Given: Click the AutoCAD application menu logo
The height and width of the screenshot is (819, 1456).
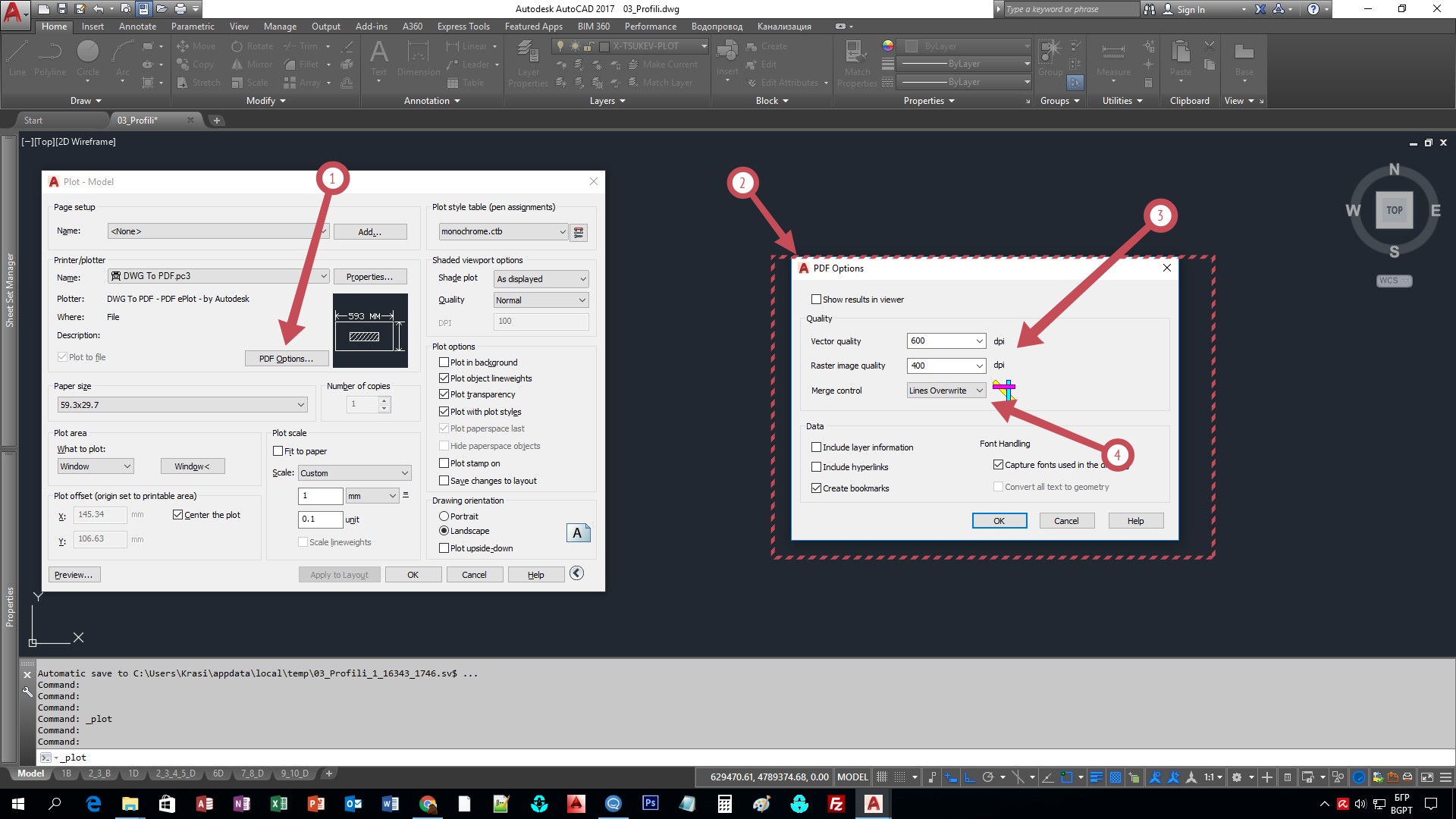Looking at the screenshot, I should [14, 14].
